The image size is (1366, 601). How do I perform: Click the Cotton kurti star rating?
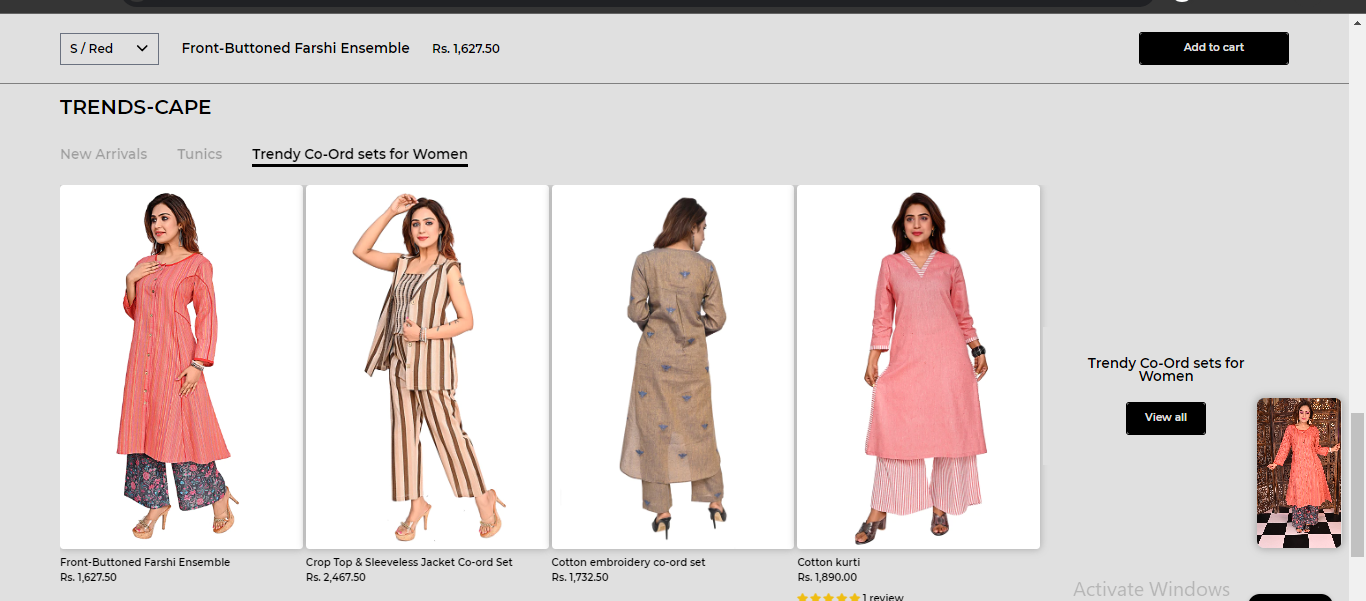[828, 597]
